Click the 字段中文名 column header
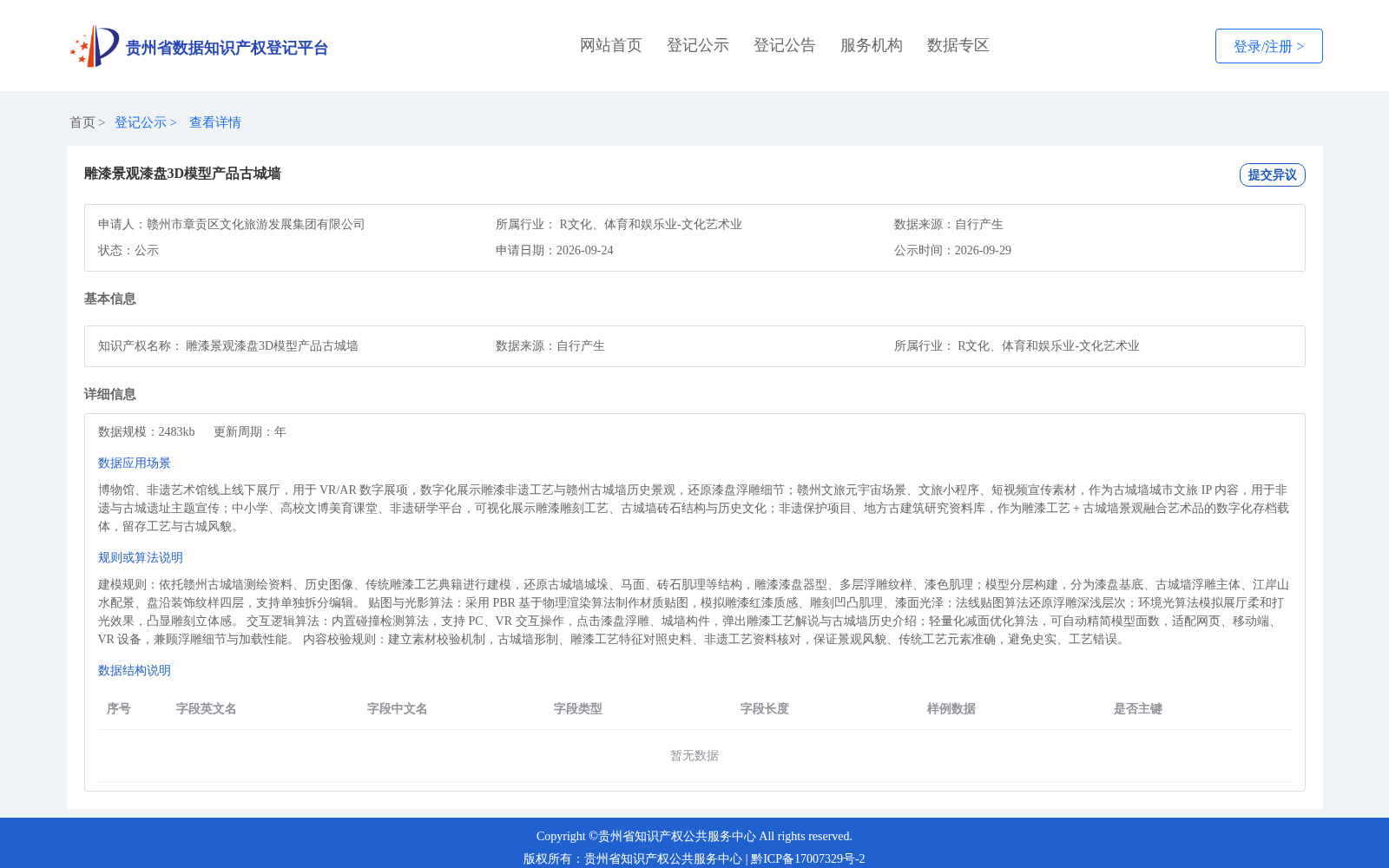This screenshot has height=868, width=1389. click(398, 709)
